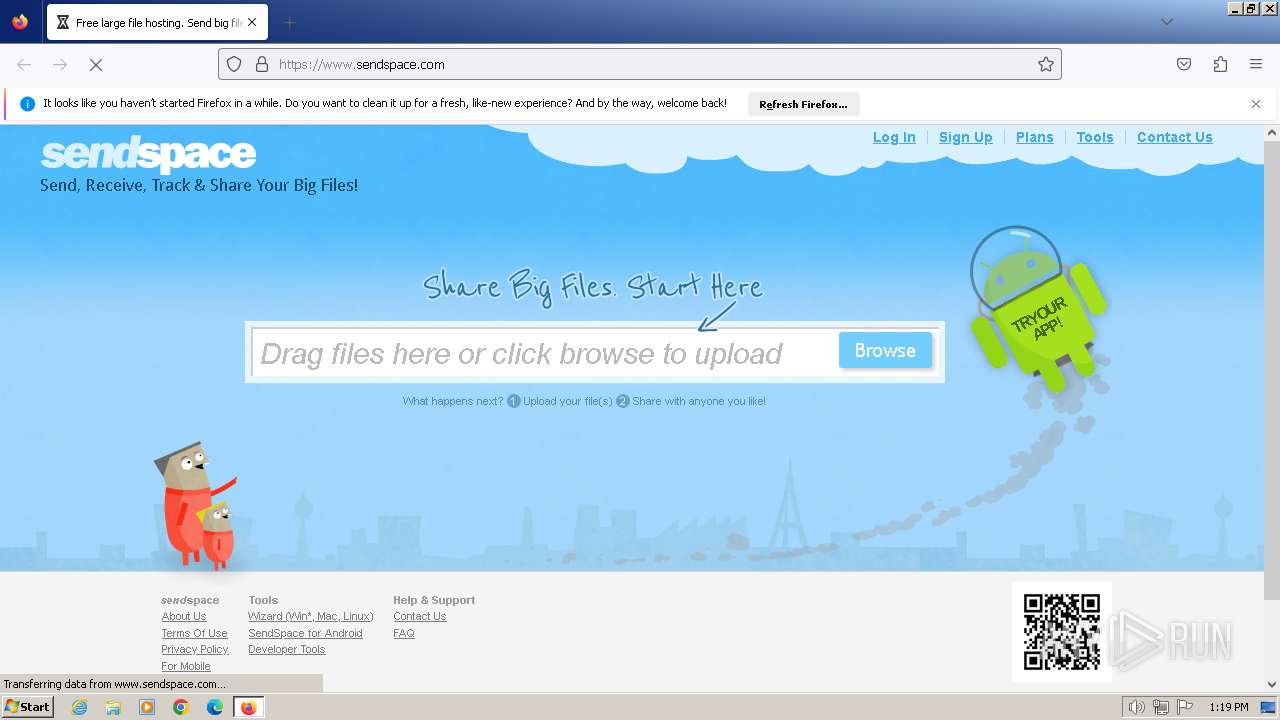Launch Internet Explorer from taskbar
The image size is (1280, 720).
click(x=80, y=707)
